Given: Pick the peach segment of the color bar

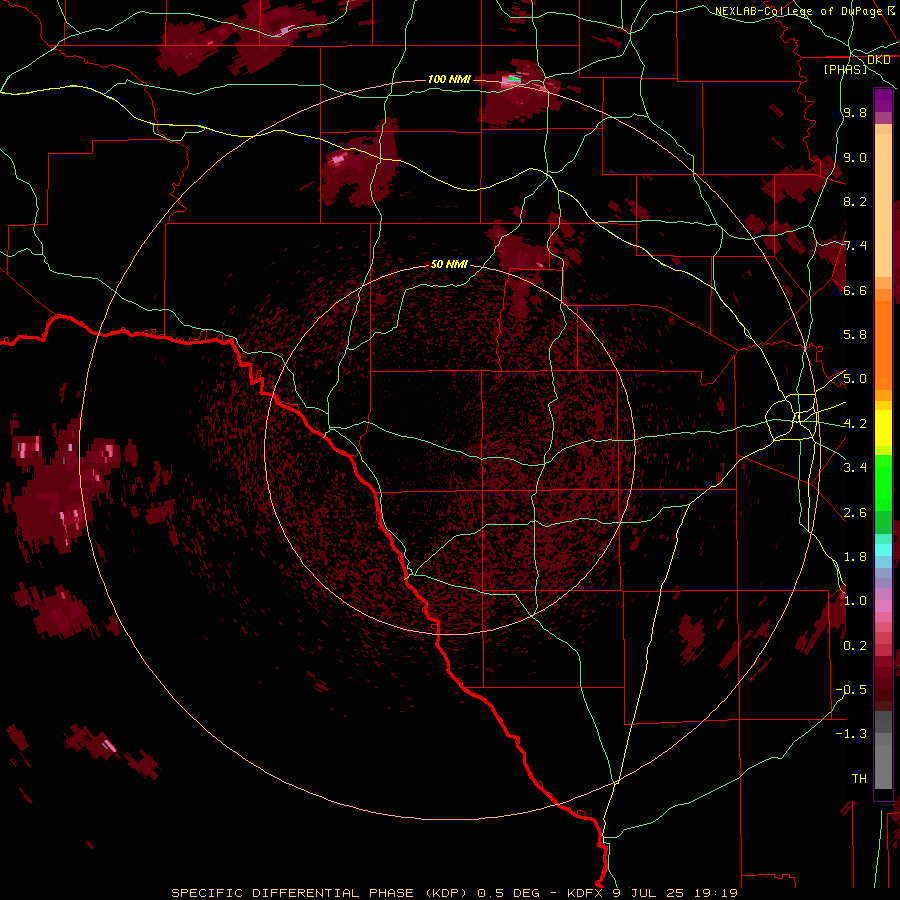Looking at the screenshot, I should 883,205.
